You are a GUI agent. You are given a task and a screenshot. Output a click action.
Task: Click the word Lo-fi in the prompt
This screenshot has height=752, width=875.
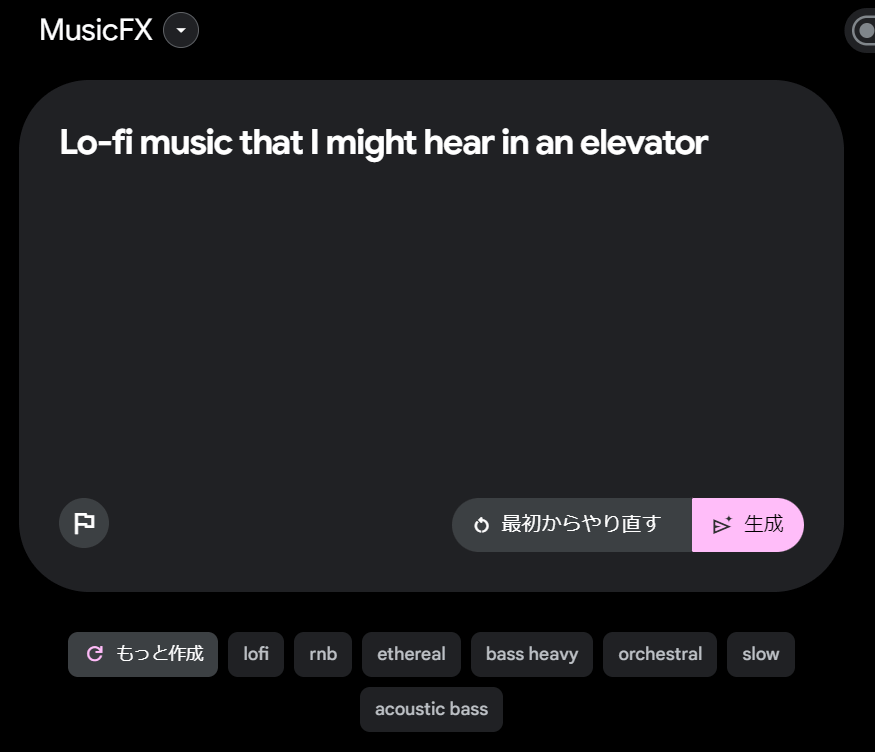click(x=96, y=143)
